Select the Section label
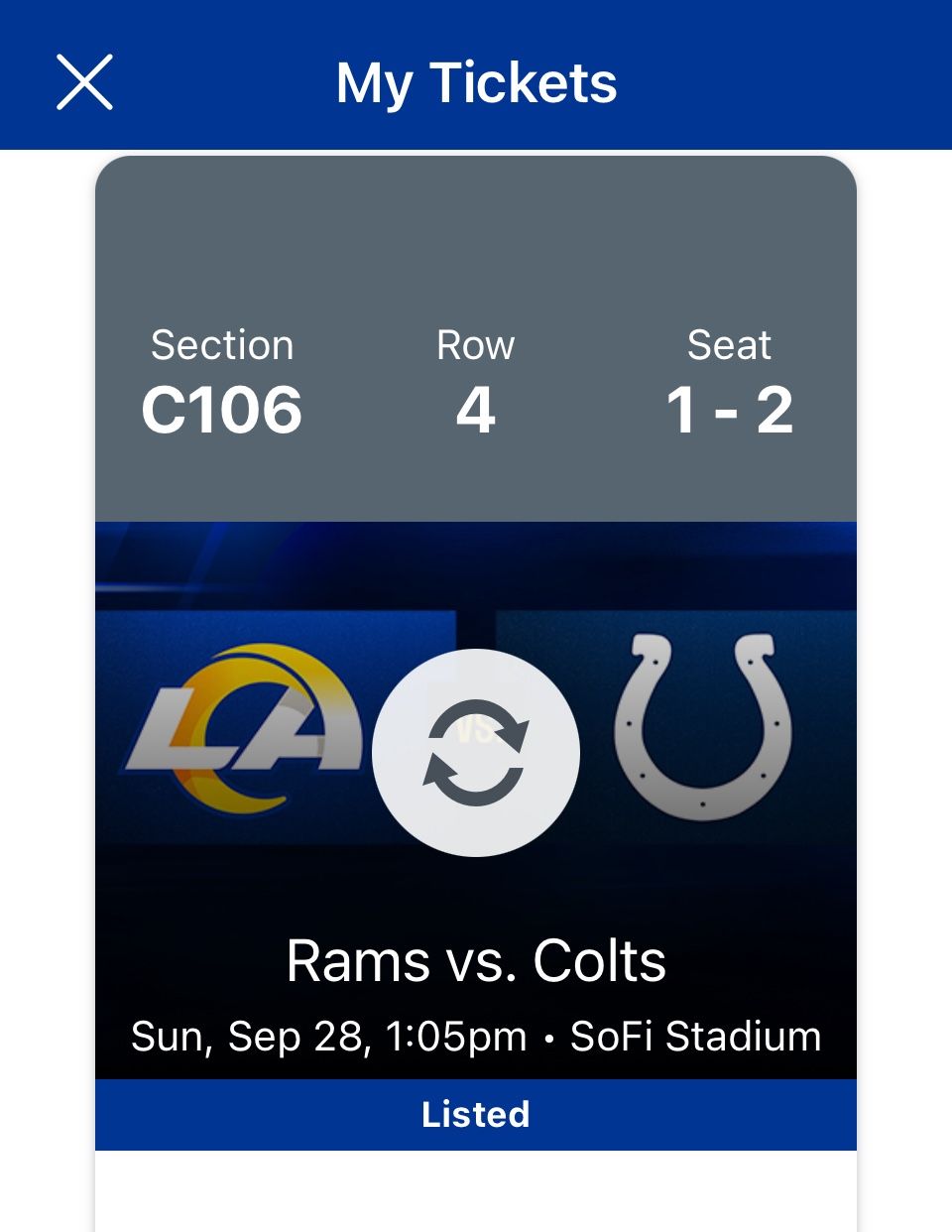This screenshot has height=1232, width=952. 222,345
